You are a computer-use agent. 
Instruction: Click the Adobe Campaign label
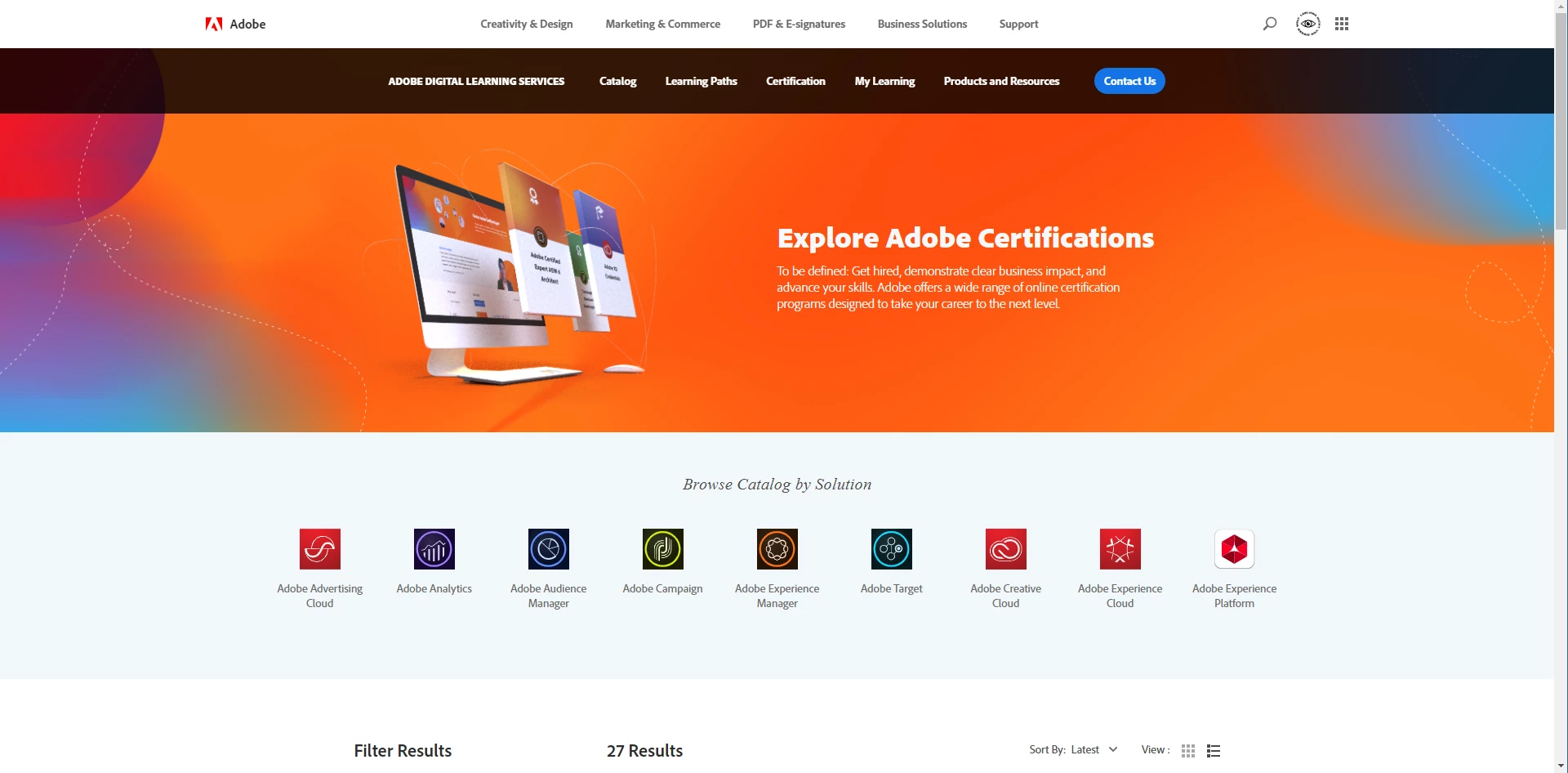tap(663, 588)
